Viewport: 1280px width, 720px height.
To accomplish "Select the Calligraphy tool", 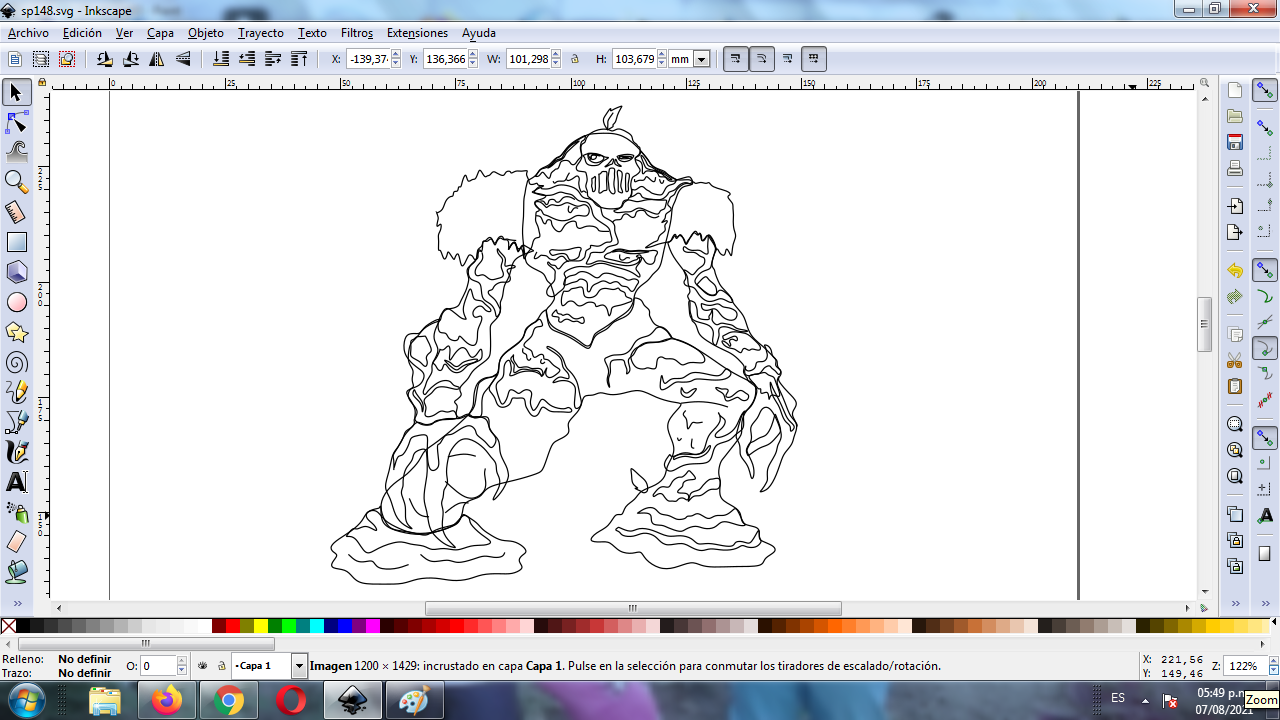I will (x=16, y=452).
